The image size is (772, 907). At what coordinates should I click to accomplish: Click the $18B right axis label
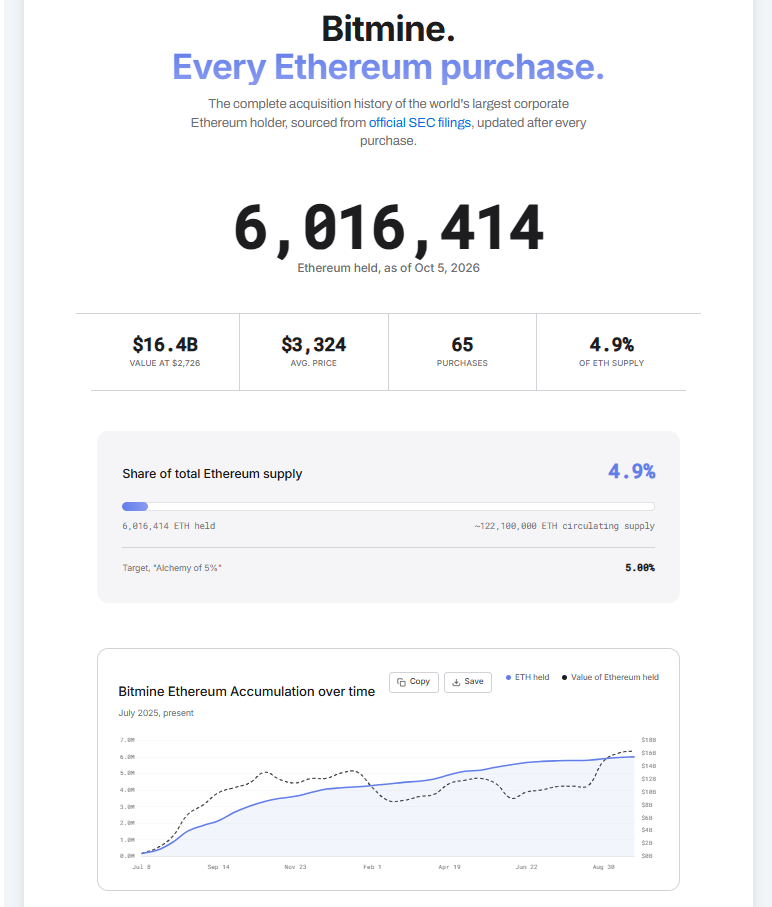click(x=648, y=740)
